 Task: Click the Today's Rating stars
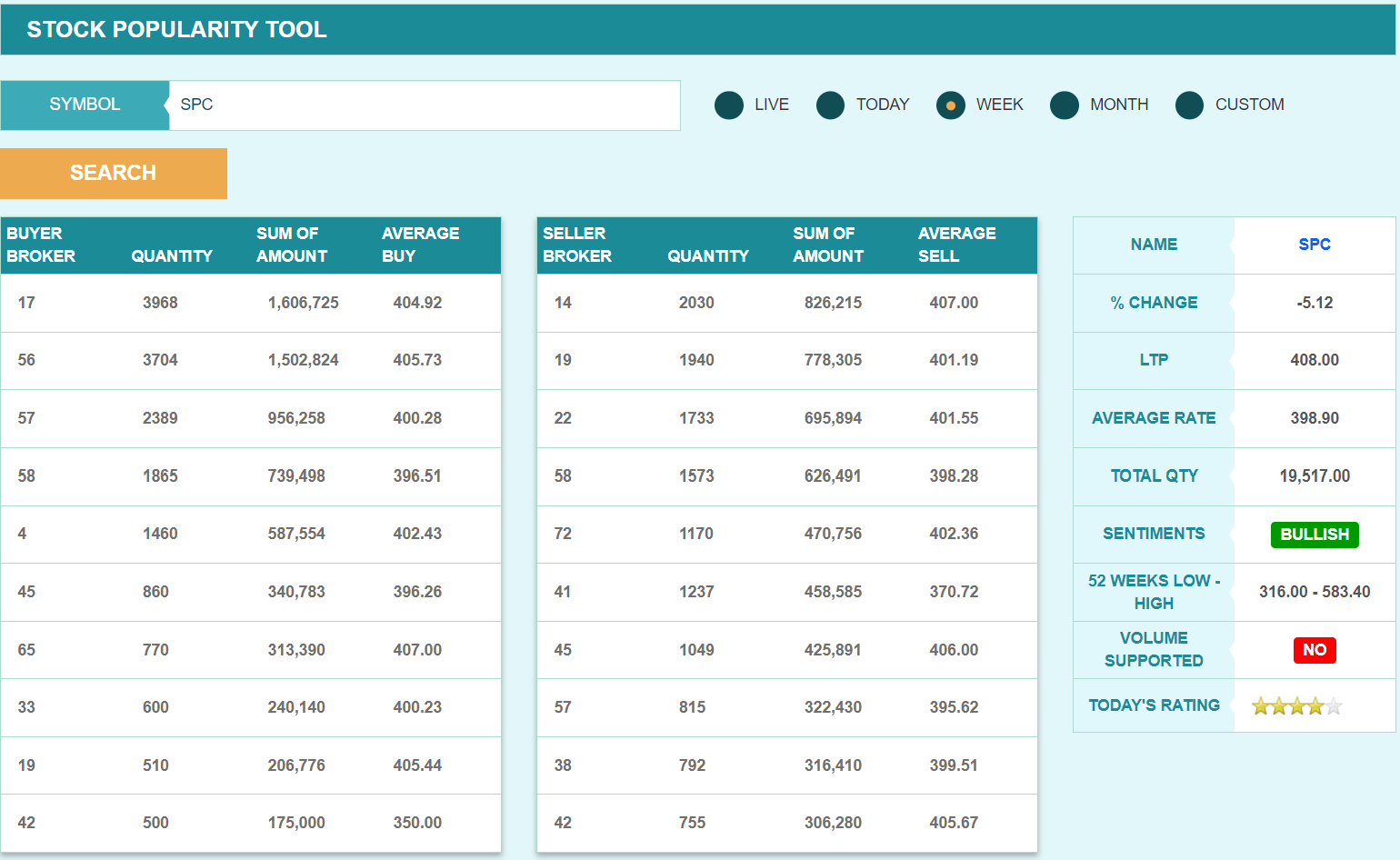1296,706
